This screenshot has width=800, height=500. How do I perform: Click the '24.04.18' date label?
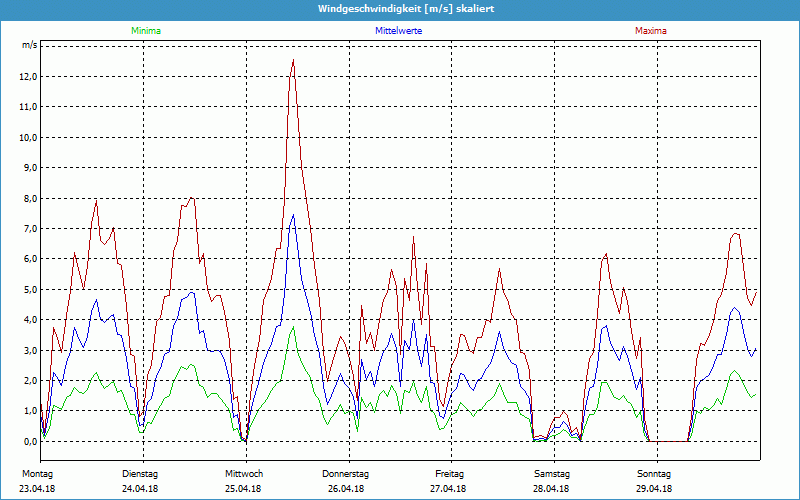(x=140, y=489)
